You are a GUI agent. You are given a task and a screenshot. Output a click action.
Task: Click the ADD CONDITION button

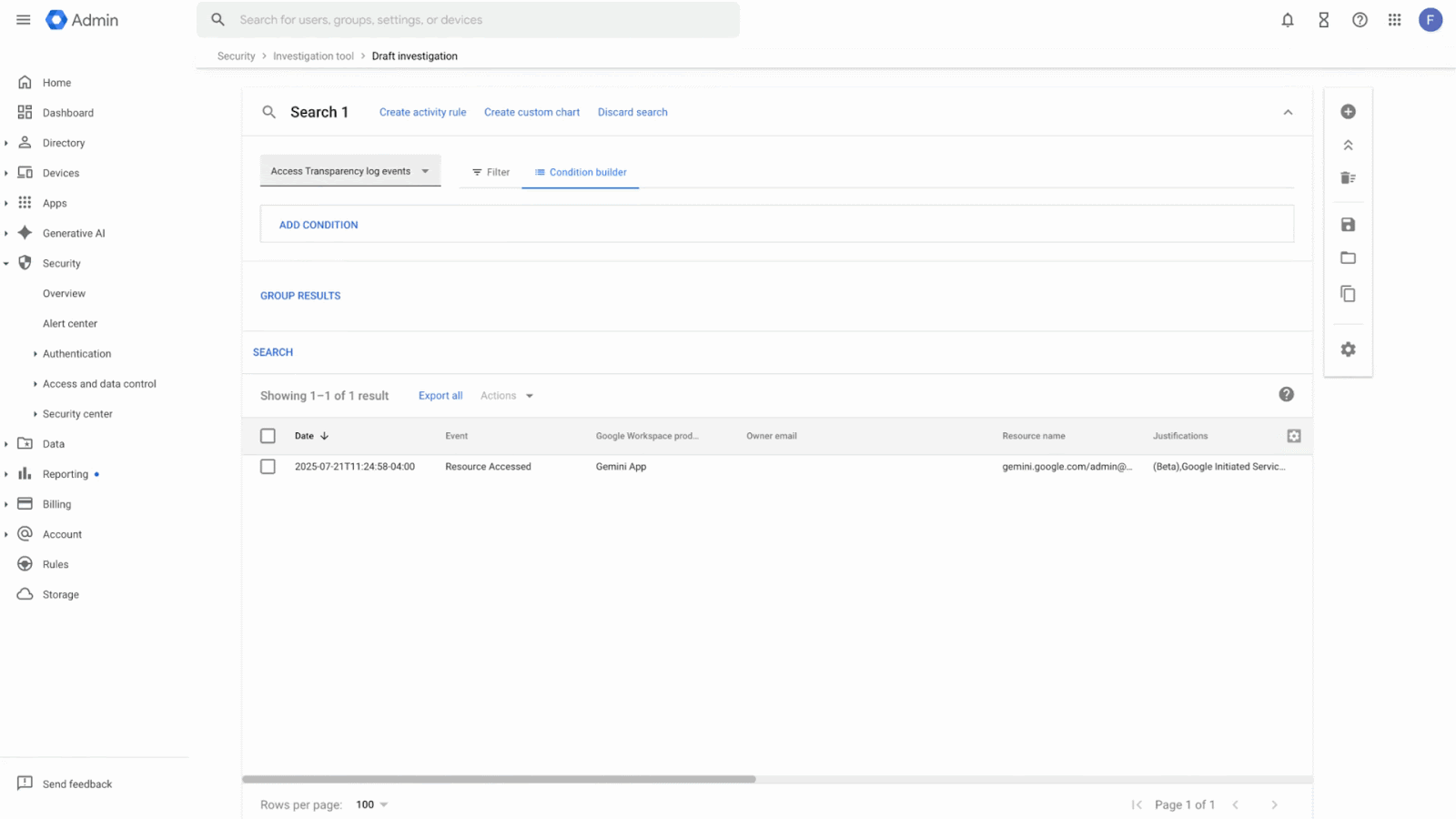click(x=318, y=225)
